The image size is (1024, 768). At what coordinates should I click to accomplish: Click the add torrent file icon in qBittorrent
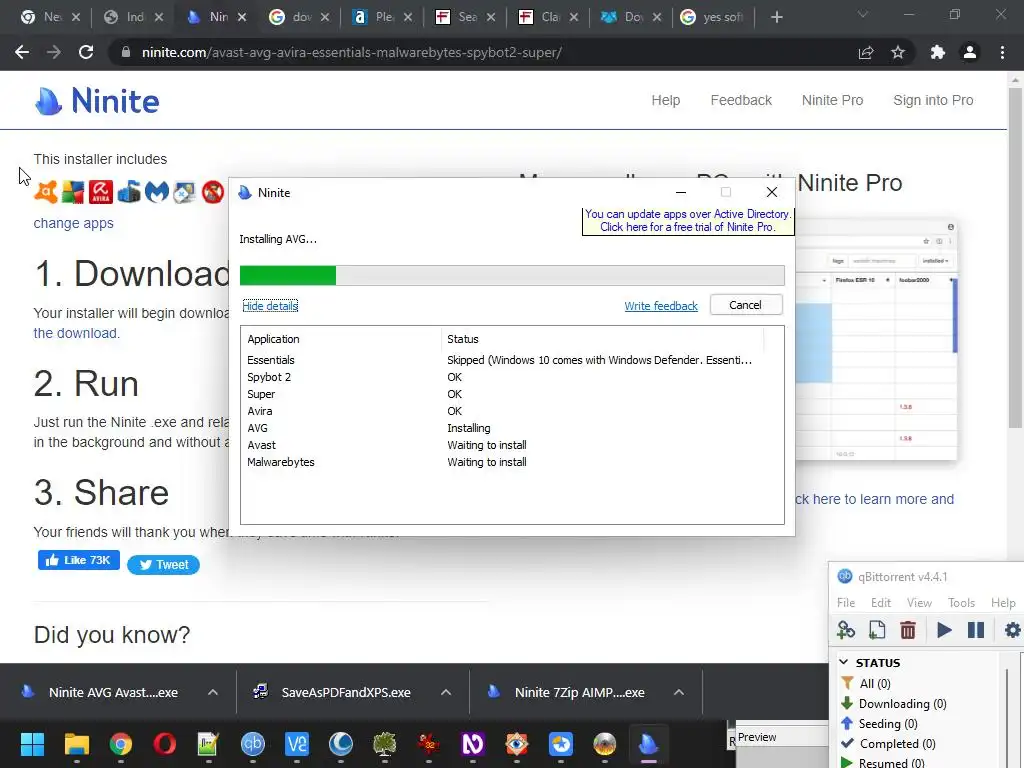coord(877,630)
